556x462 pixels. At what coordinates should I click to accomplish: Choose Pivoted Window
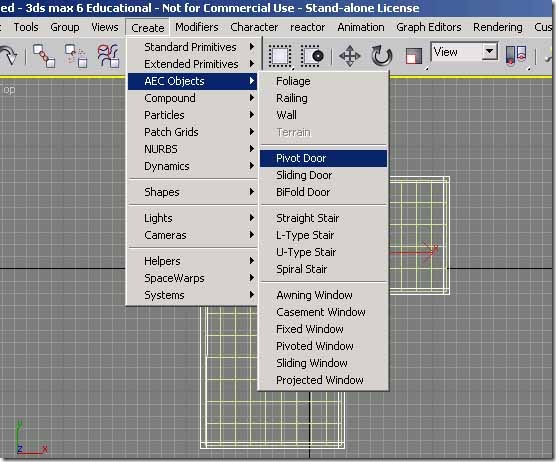pyautogui.click(x=323, y=346)
